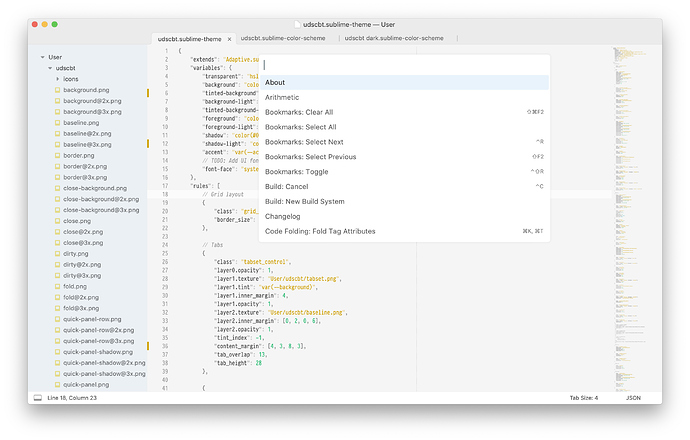The width and height of the screenshot is (690, 440).
Task: Open the JSON syntax selector
Action: 633,398
